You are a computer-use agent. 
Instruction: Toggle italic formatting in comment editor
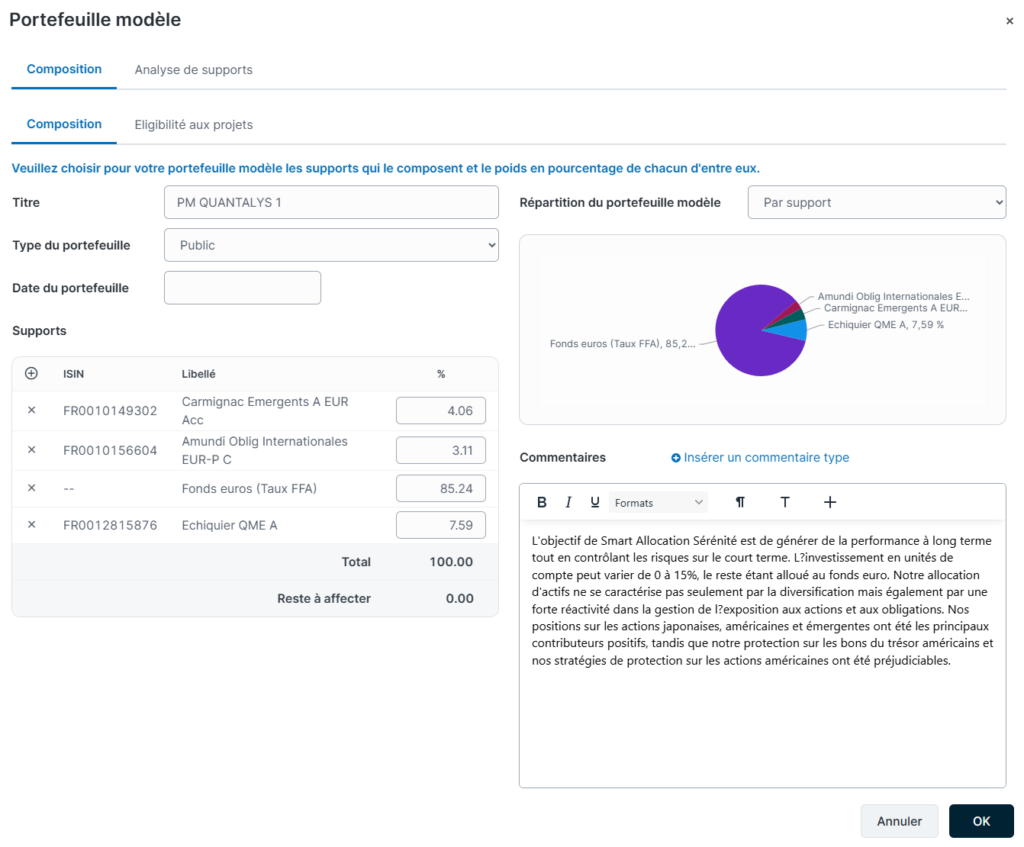coord(568,502)
